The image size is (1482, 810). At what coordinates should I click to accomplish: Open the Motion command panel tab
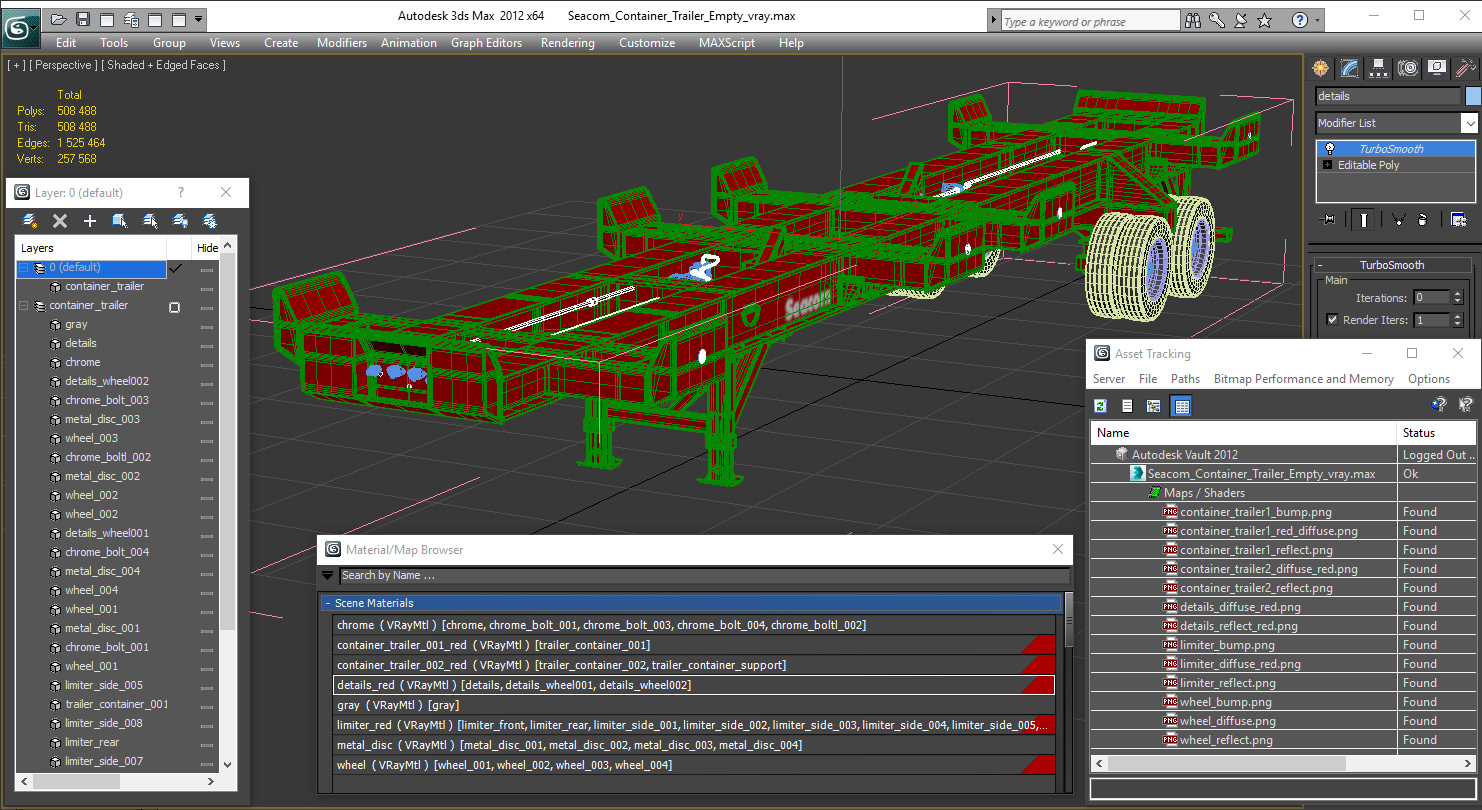pyautogui.click(x=1408, y=68)
